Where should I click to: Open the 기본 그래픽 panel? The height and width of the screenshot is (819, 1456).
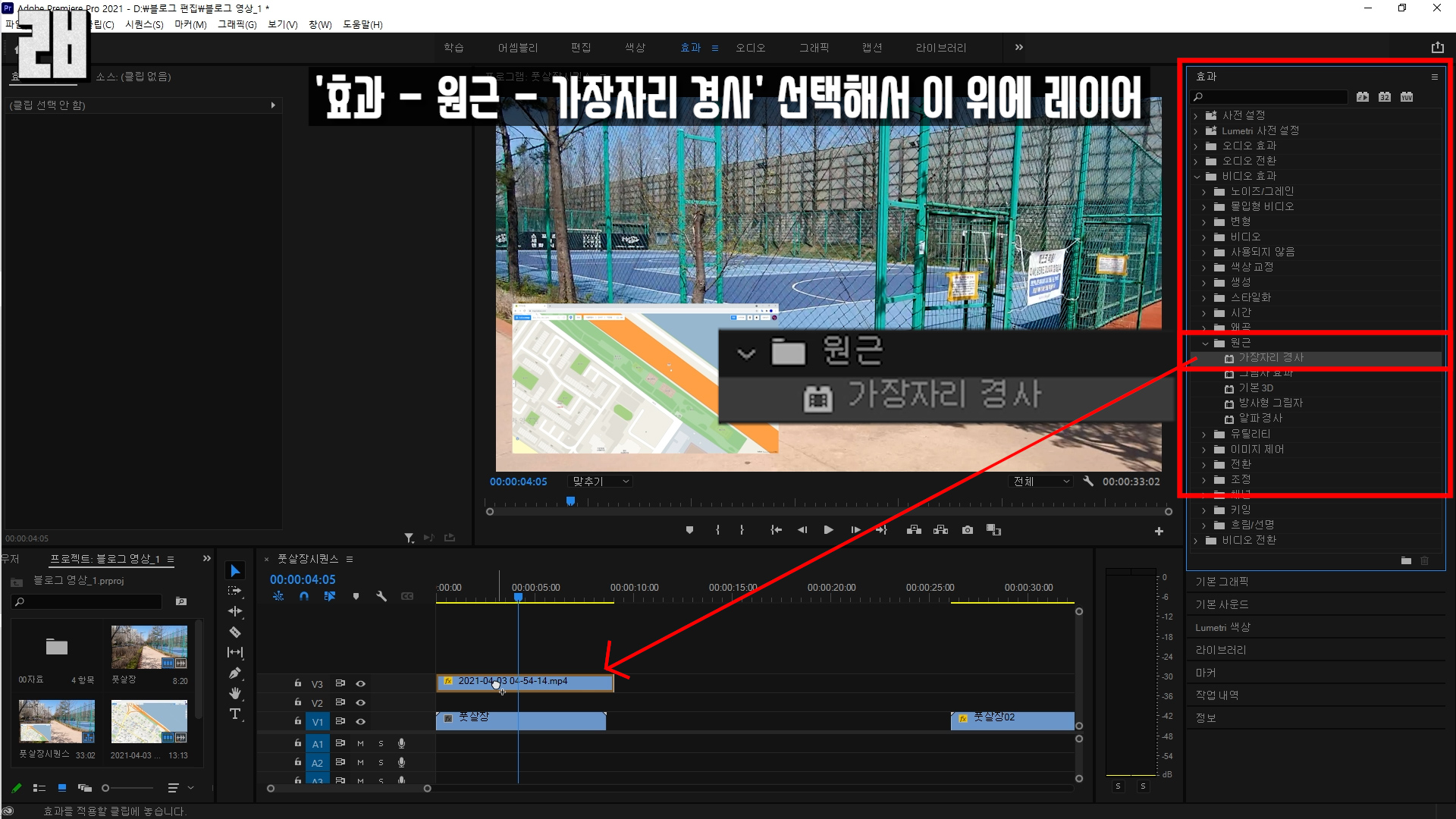coord(1222,582)
